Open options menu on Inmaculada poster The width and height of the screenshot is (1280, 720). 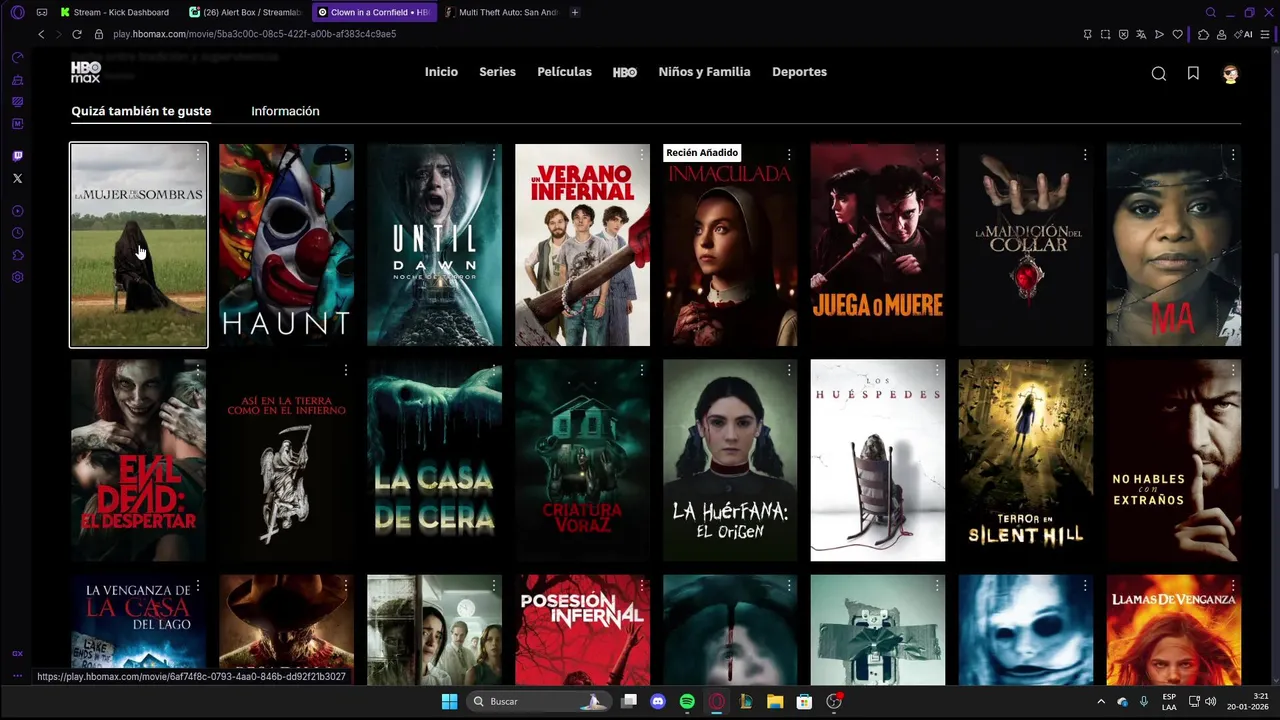(x=789, y=155)
